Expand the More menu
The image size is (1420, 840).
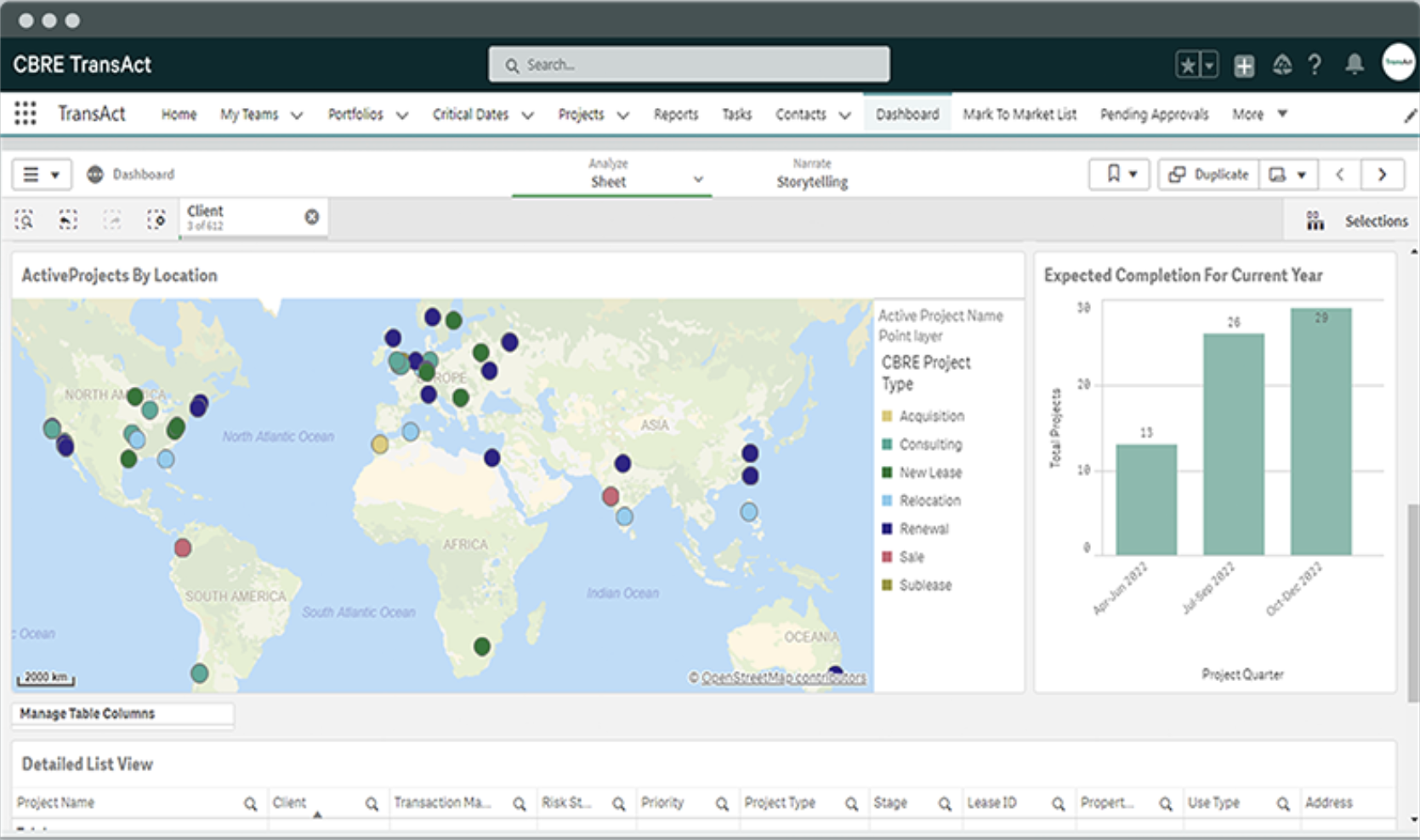(1259, 114)
